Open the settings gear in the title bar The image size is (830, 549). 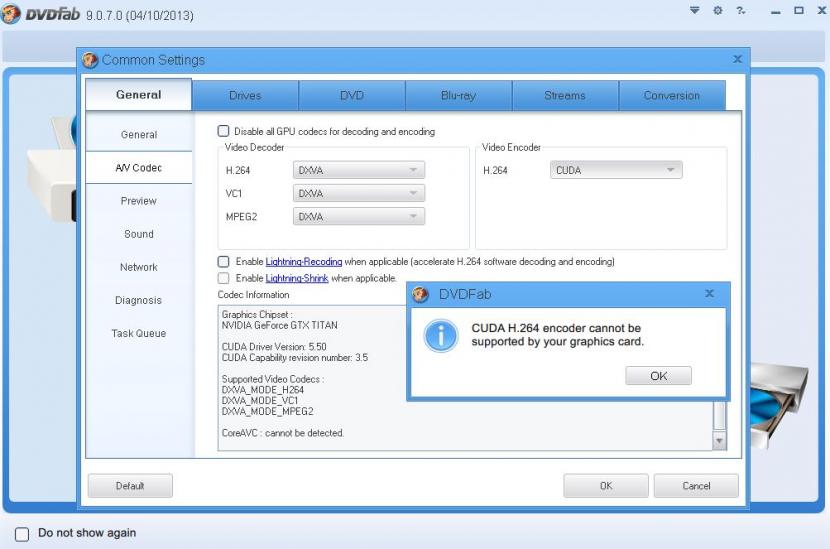click(717, 11)
